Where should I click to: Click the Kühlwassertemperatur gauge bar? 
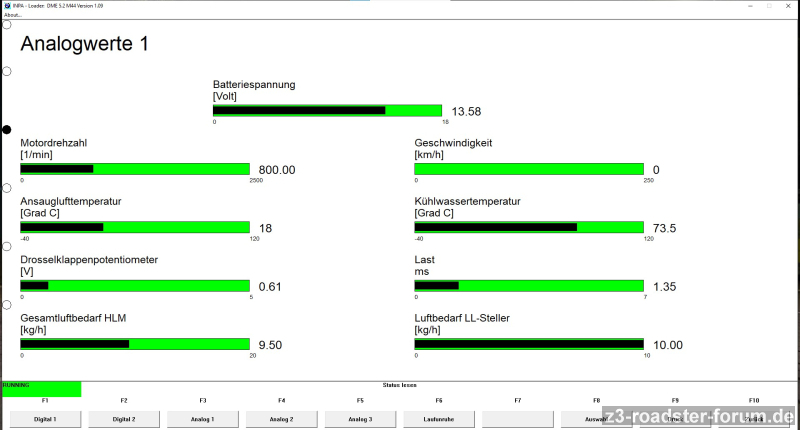pos(529,227)
